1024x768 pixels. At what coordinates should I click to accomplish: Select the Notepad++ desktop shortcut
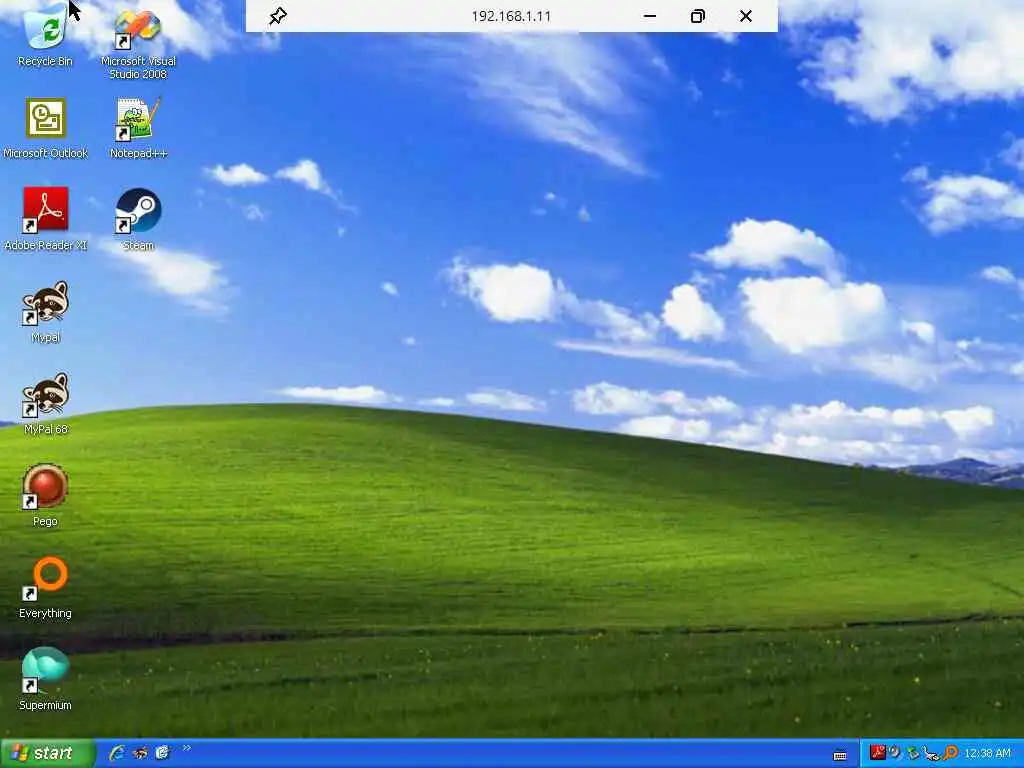(x=138, y=129)
